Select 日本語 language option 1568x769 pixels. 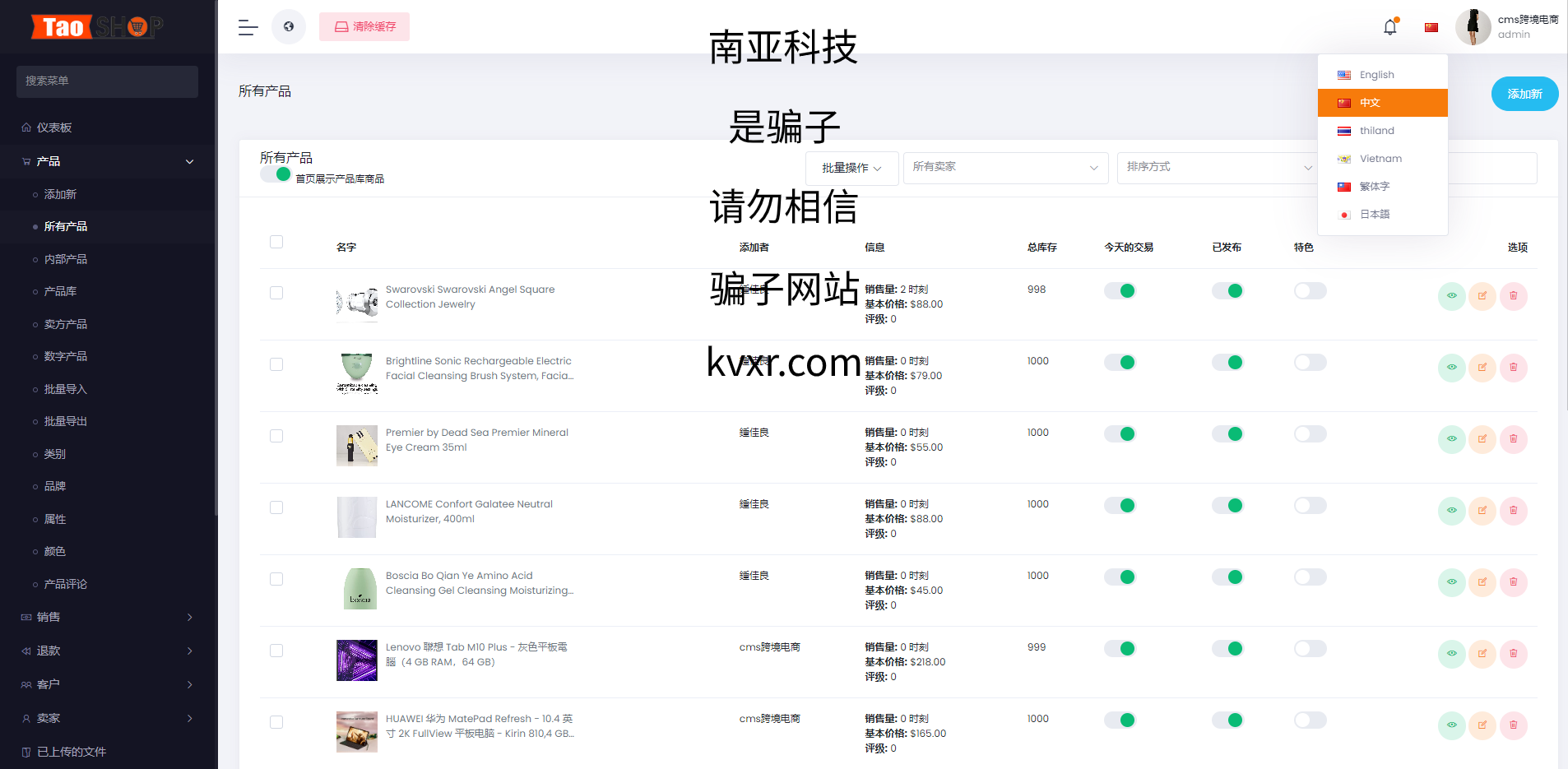1382,215
